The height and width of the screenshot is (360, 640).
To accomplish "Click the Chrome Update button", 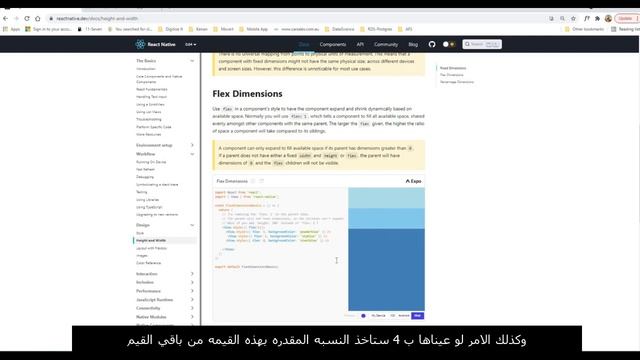I will (627, 18).
